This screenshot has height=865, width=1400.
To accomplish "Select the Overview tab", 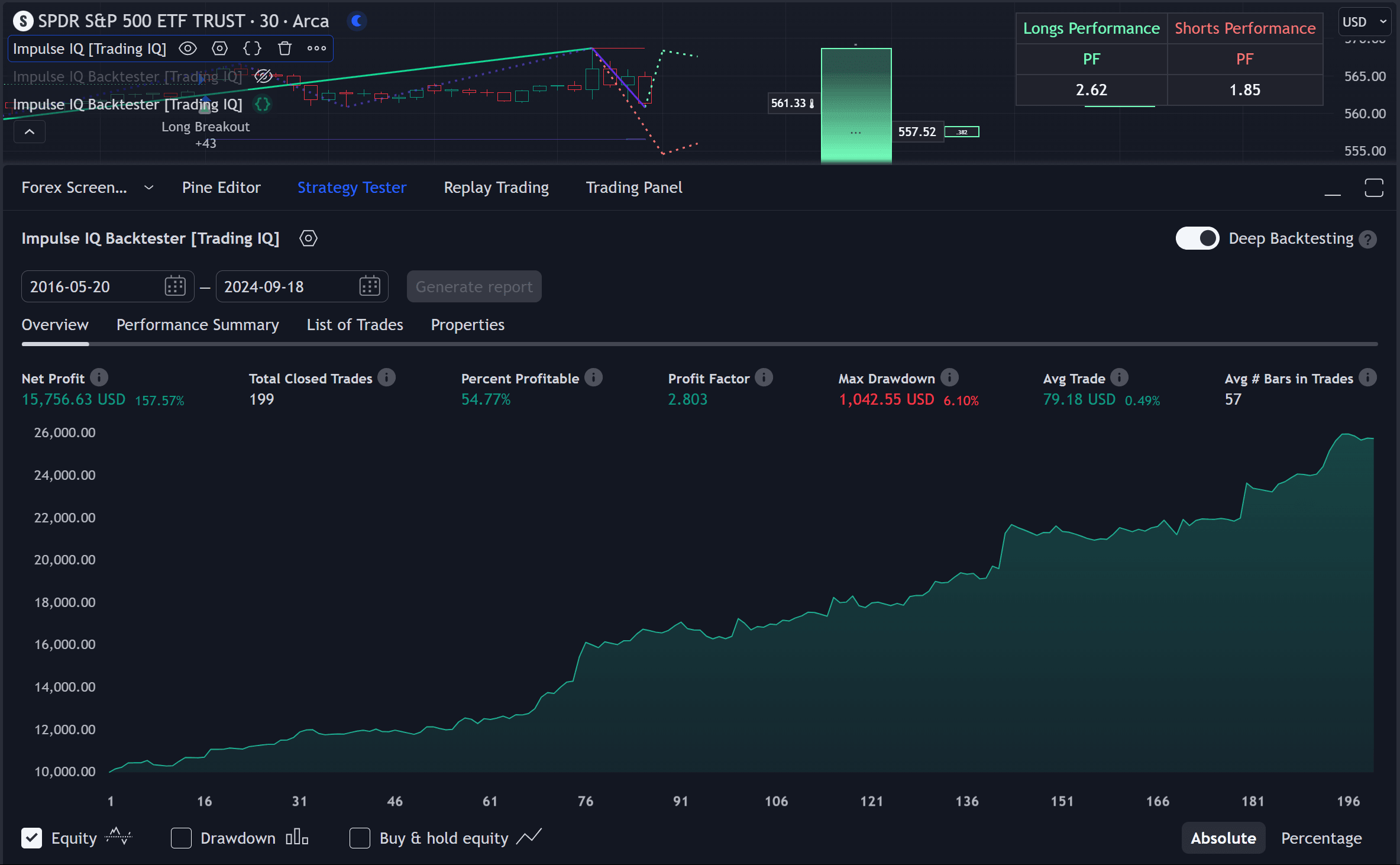I will tap(55, 325).
